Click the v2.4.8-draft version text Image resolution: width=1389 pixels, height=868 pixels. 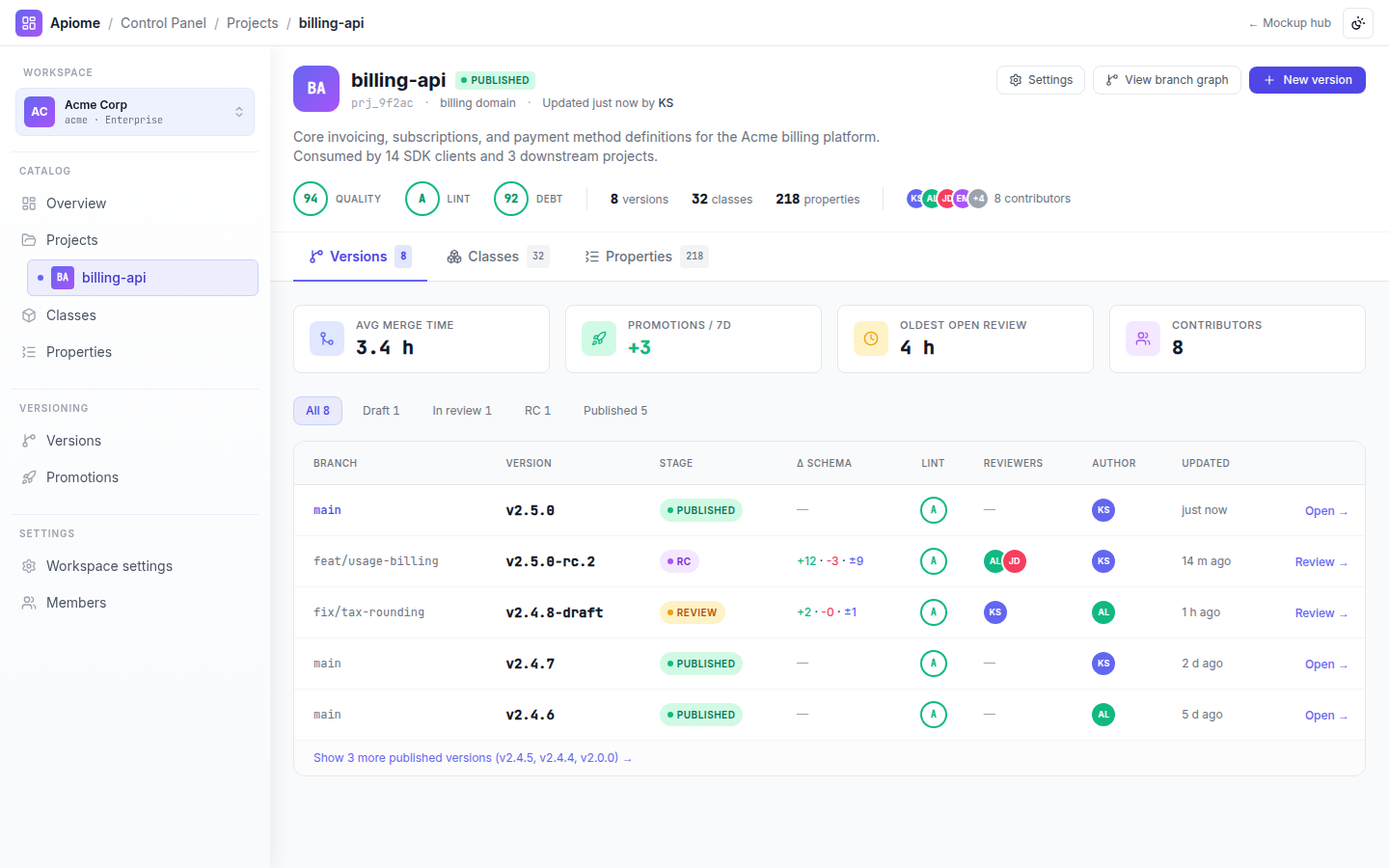click(x=555, y=612)
